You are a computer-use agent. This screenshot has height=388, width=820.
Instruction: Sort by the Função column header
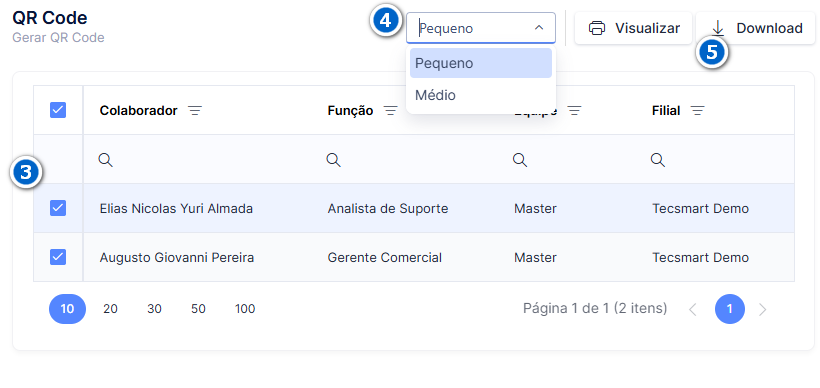coord(350,111)
